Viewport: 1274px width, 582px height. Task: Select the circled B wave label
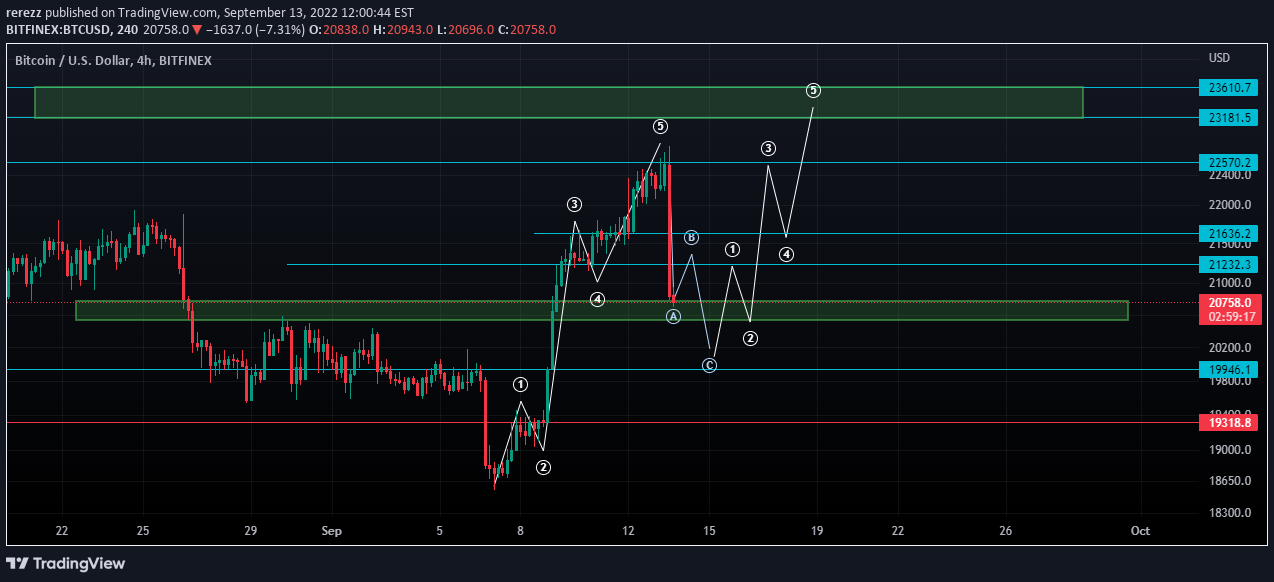(x=691, y=237)
